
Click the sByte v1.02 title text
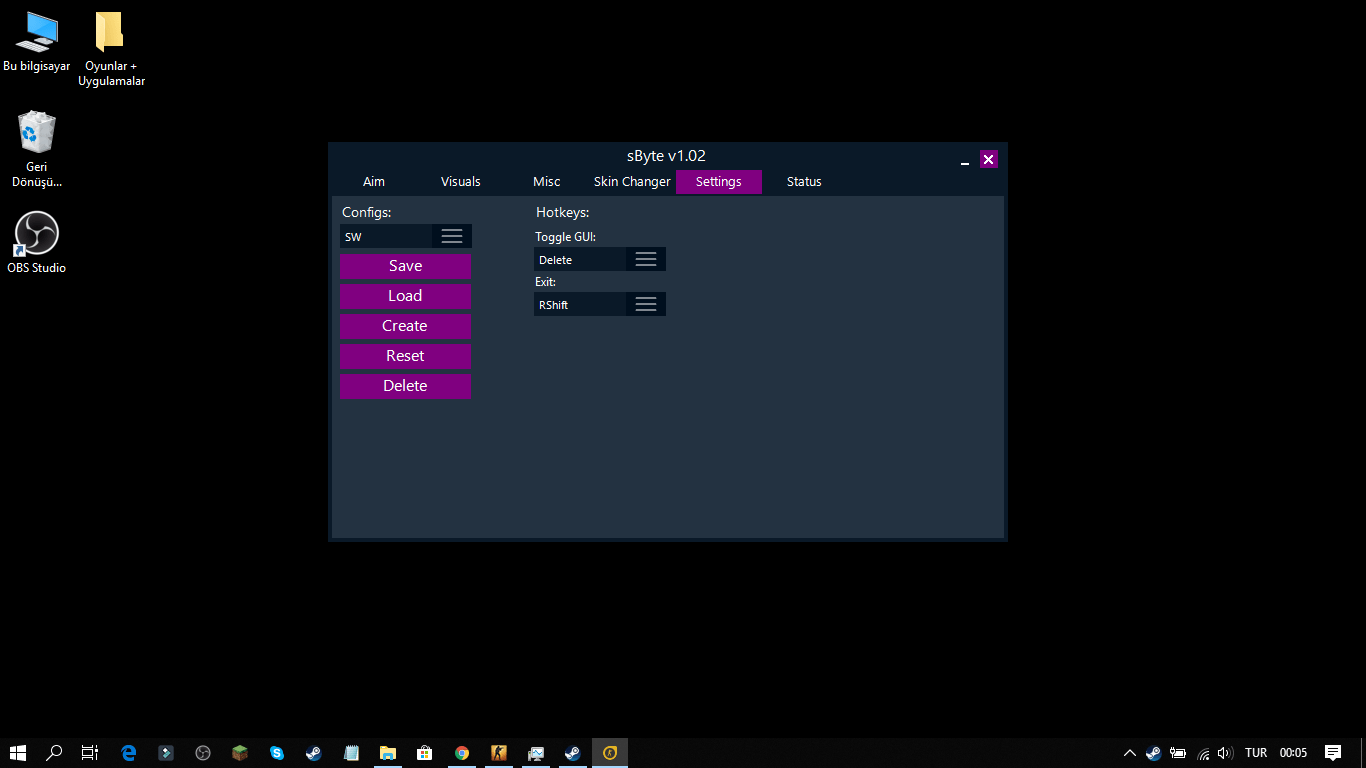coord(666,156)
